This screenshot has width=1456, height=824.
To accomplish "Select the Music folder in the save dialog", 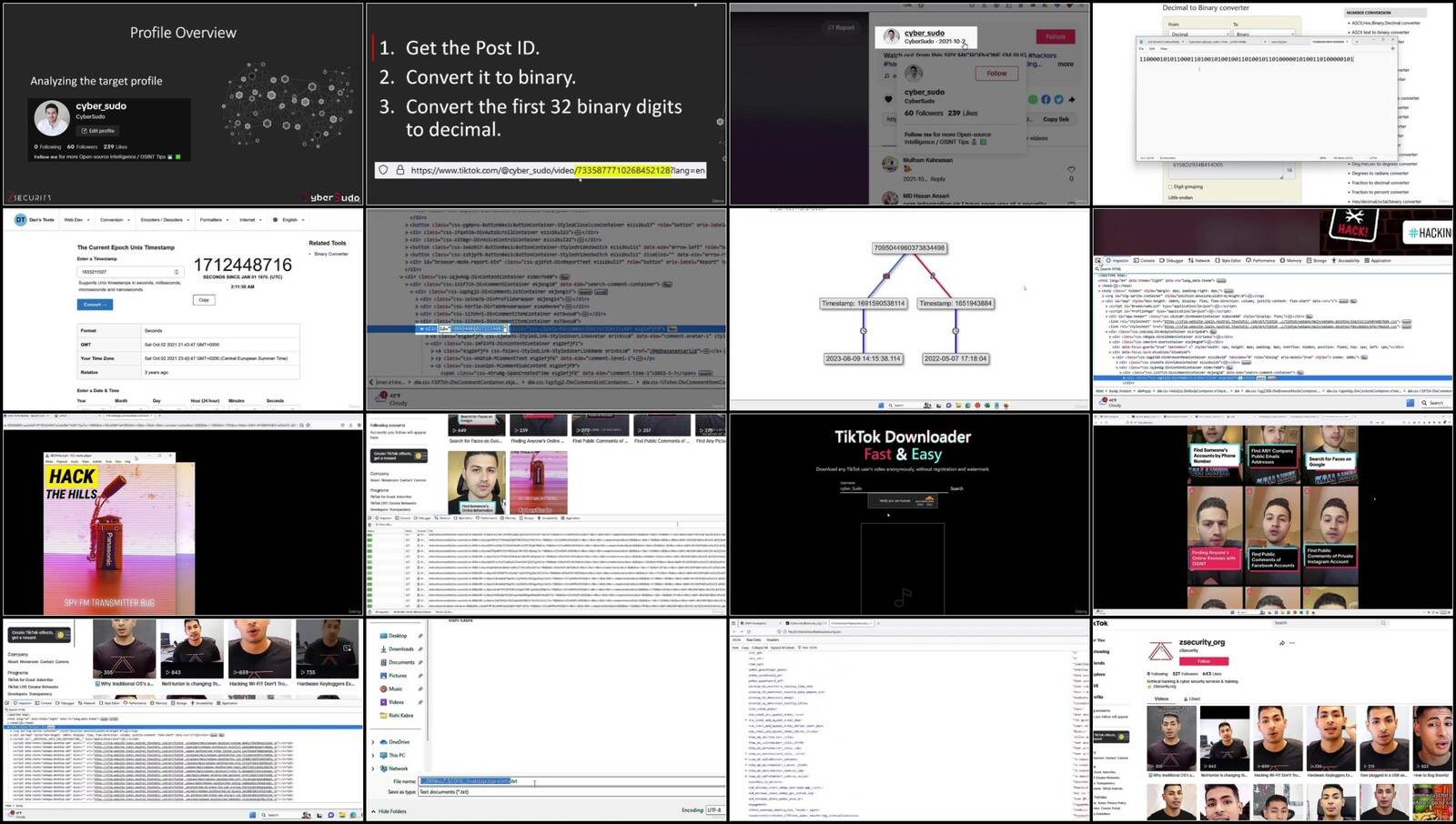I will coord(396,689).
